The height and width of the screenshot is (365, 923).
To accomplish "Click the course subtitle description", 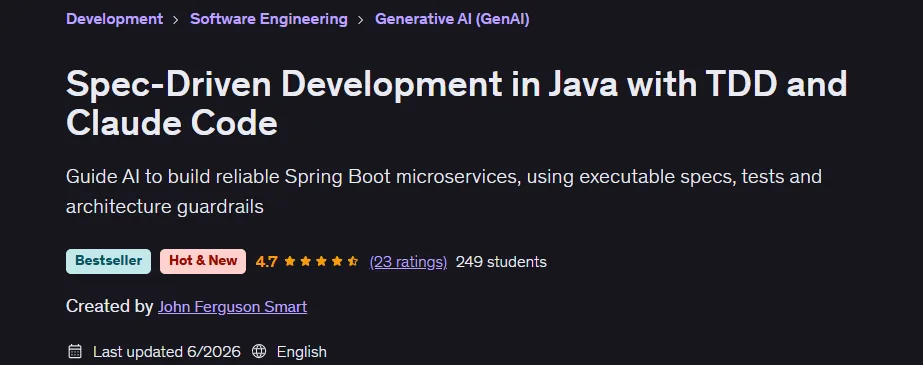I will [x=444, y=191].
